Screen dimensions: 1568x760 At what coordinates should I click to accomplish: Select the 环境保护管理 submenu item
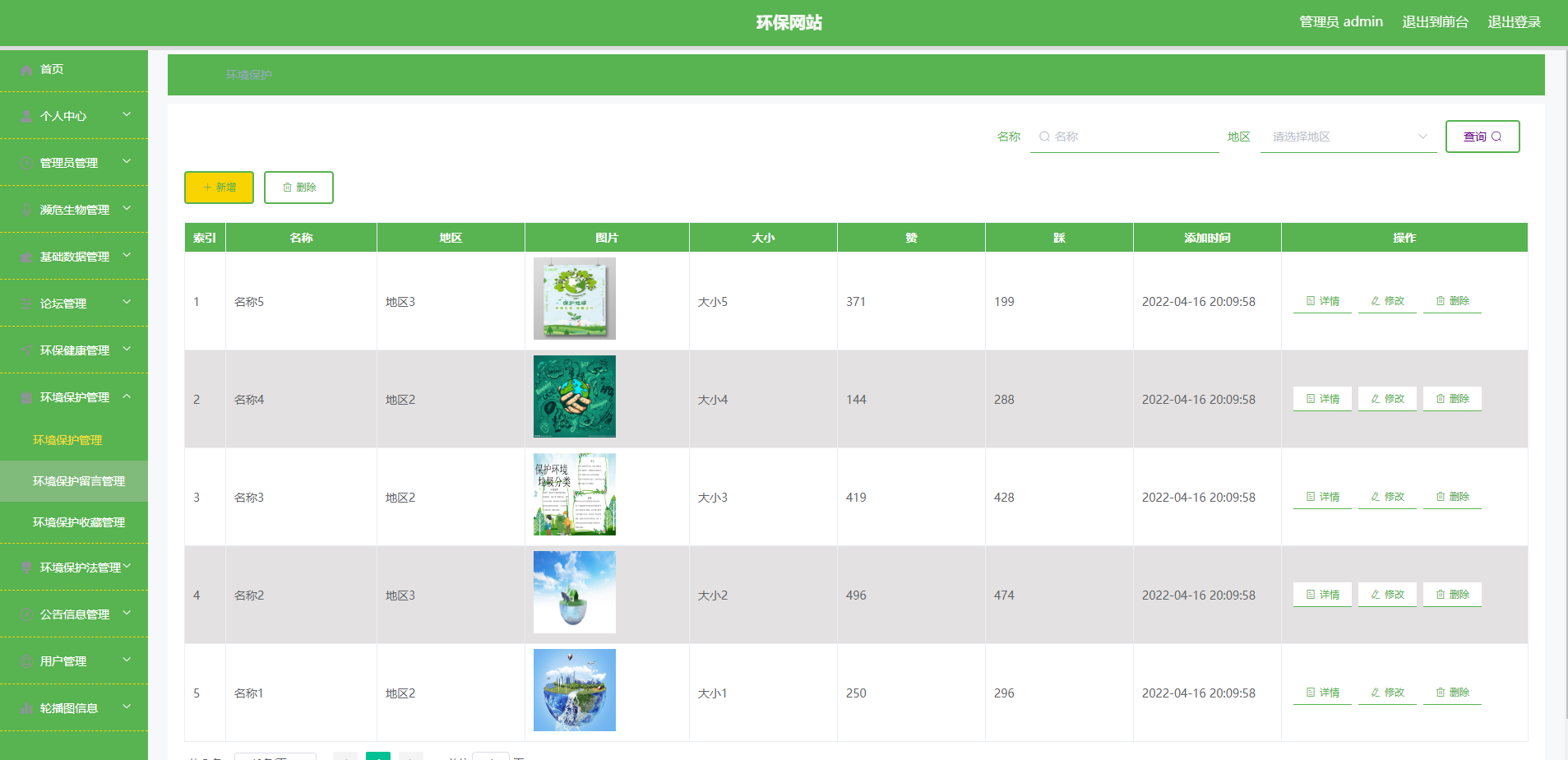tap(74, 440)
